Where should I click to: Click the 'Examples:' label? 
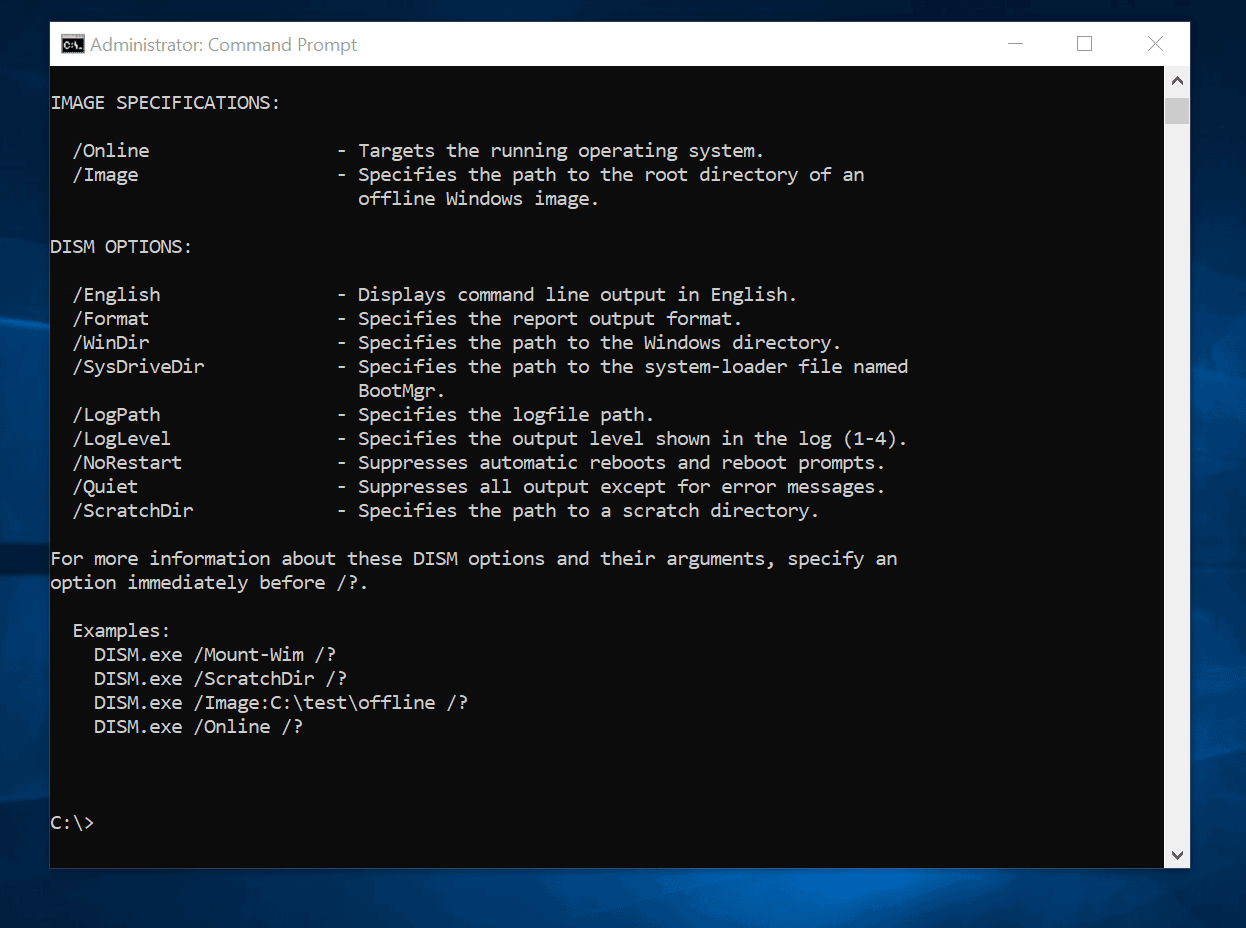coord(122,631)
